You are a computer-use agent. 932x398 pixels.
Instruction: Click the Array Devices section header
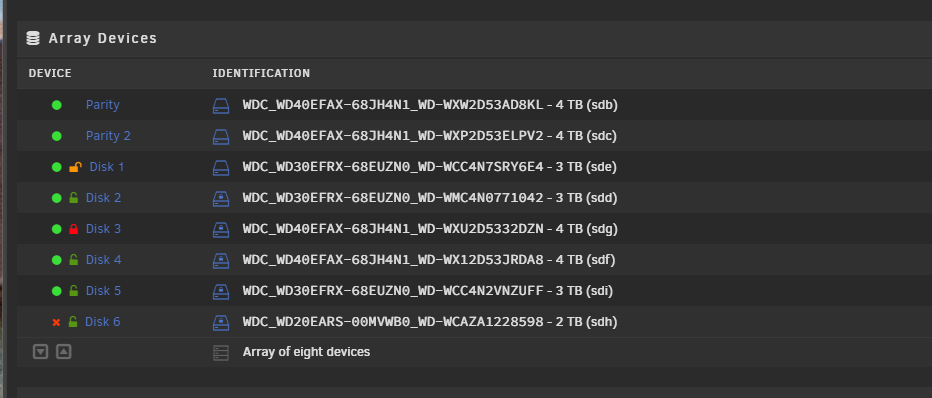click(103, 38)
